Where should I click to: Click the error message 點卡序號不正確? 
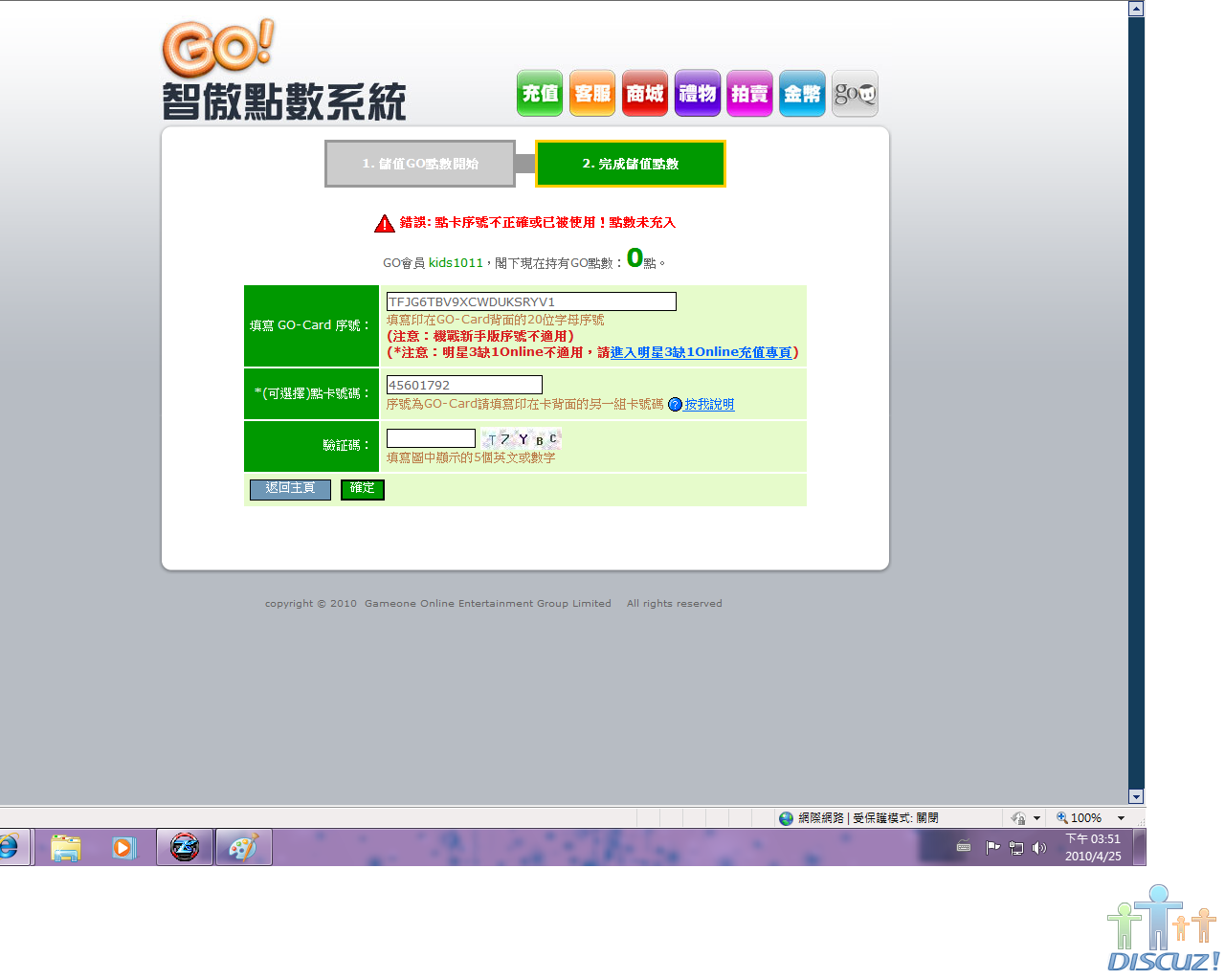(538, 223)
